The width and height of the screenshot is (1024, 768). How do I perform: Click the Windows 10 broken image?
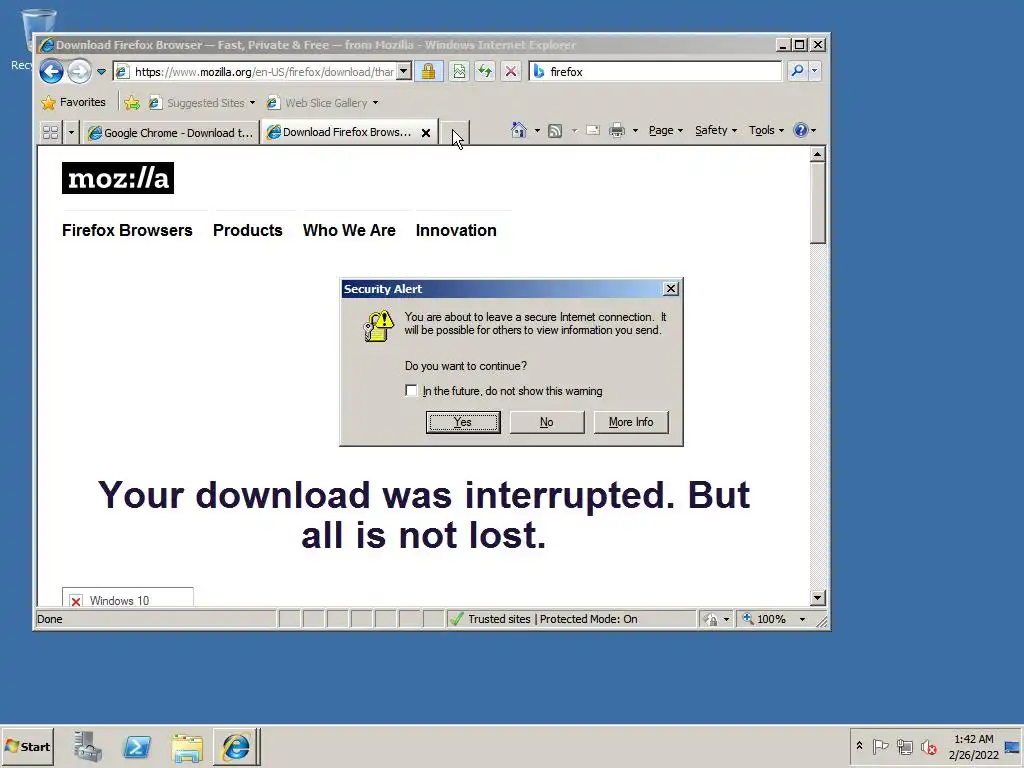pos(127,598)
